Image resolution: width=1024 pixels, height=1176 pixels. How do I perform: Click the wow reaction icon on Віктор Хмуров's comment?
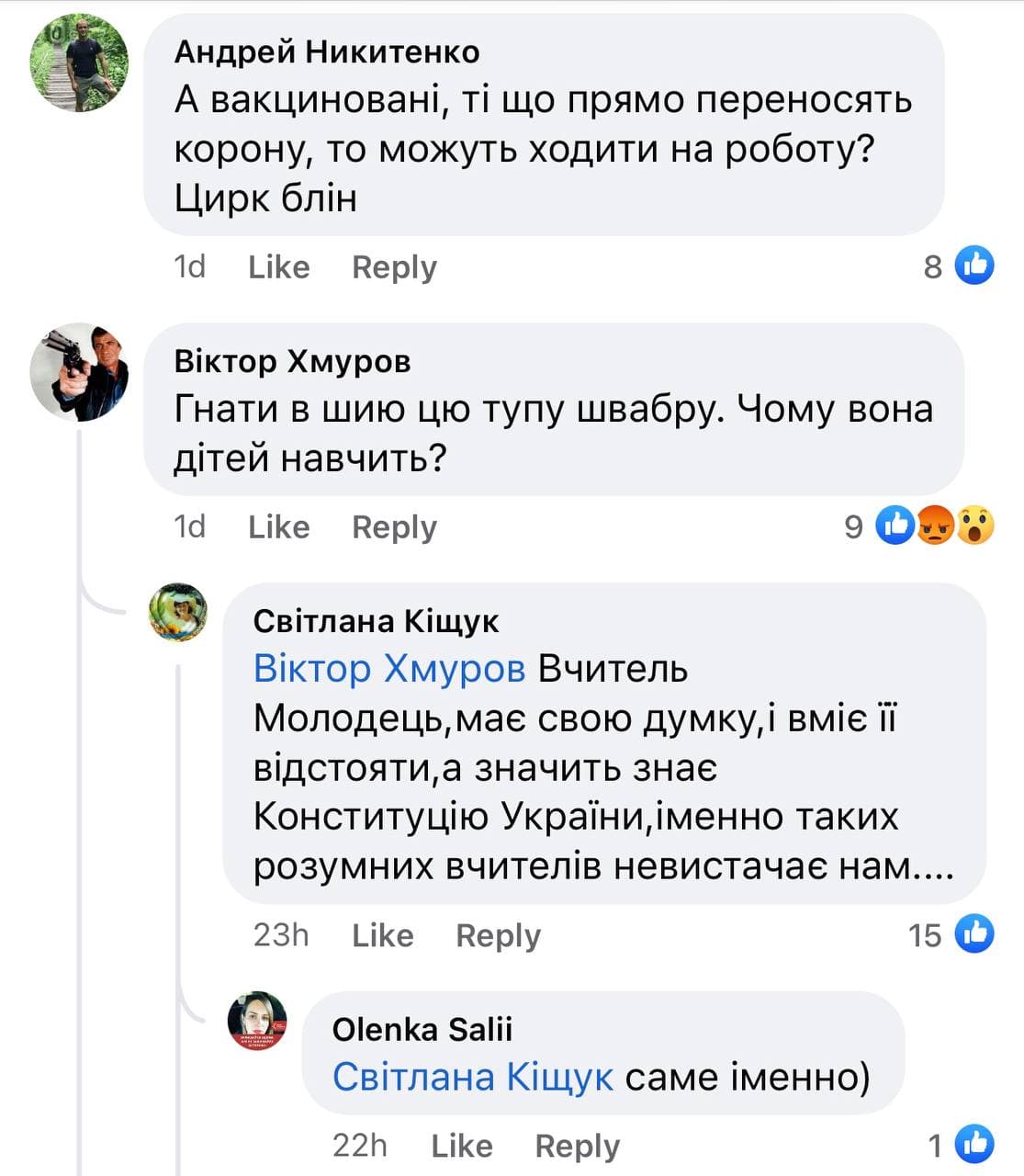point(975,526)
